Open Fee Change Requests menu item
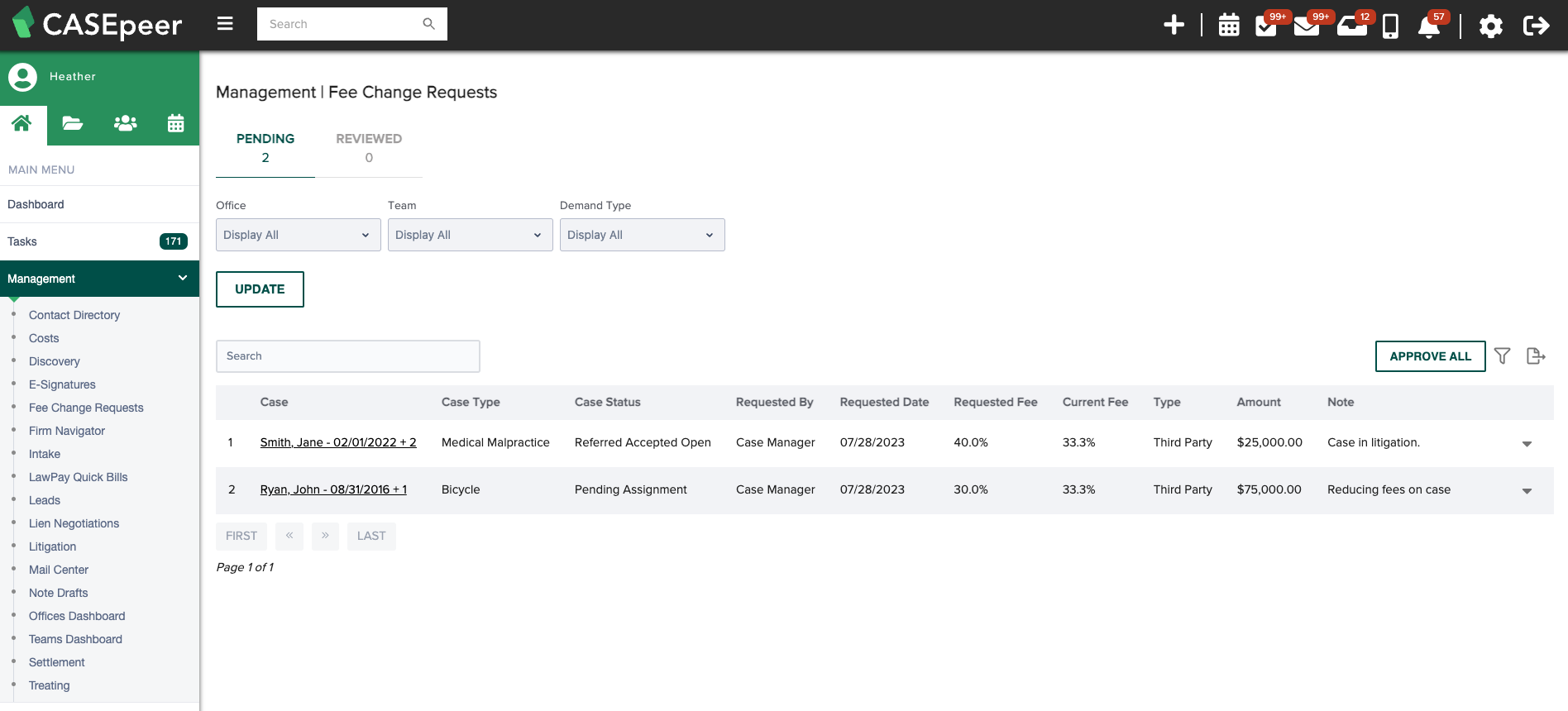This screenshot has width=1568, height=711. click(x=86, y=408)
